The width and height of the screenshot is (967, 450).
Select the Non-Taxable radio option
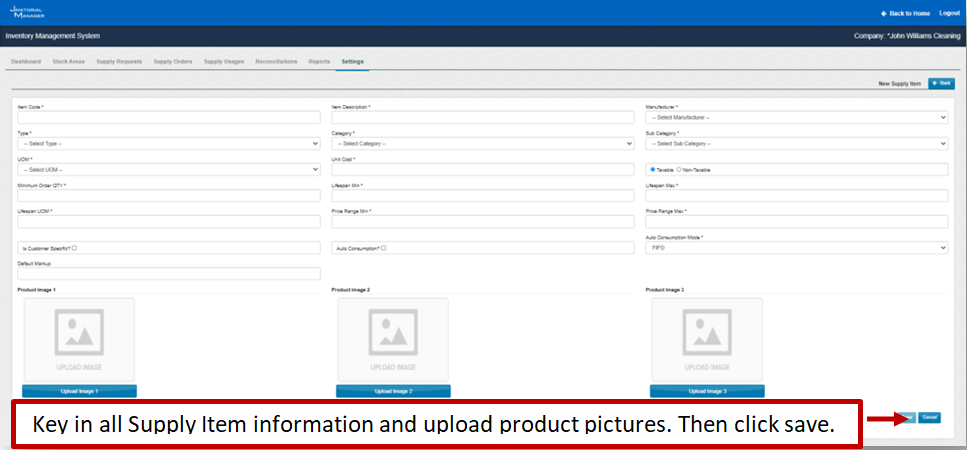click(x=679, y=169)
